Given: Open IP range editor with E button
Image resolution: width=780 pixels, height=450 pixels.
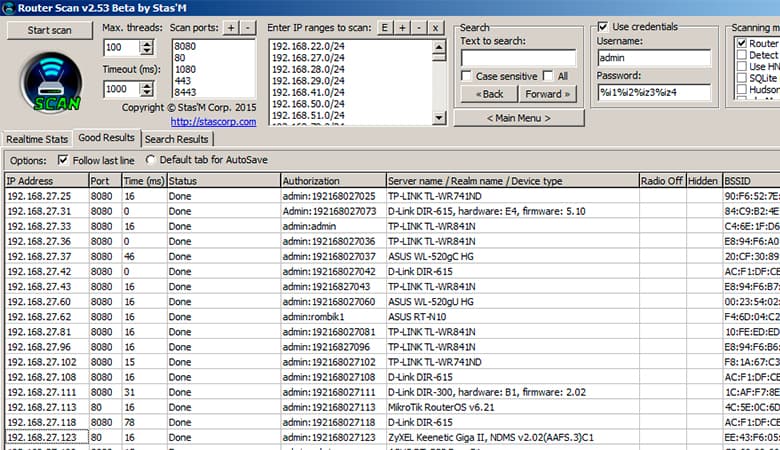Looking at the screenshot, I should (385, 28).
